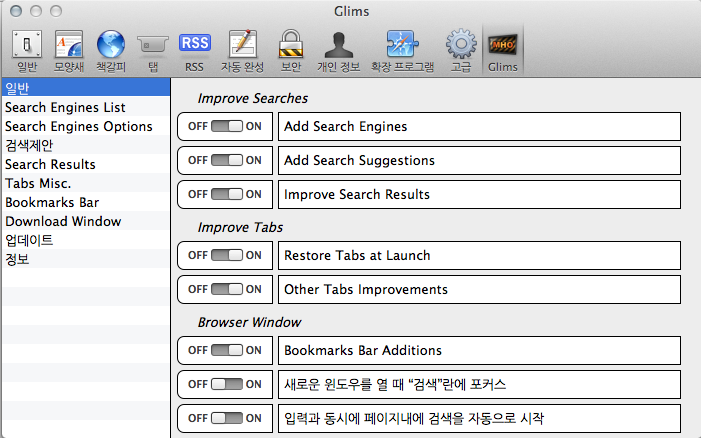Click the Improve Searches heading
The height and width of the screenshot is (438, 701).
(x=253, y=98)
